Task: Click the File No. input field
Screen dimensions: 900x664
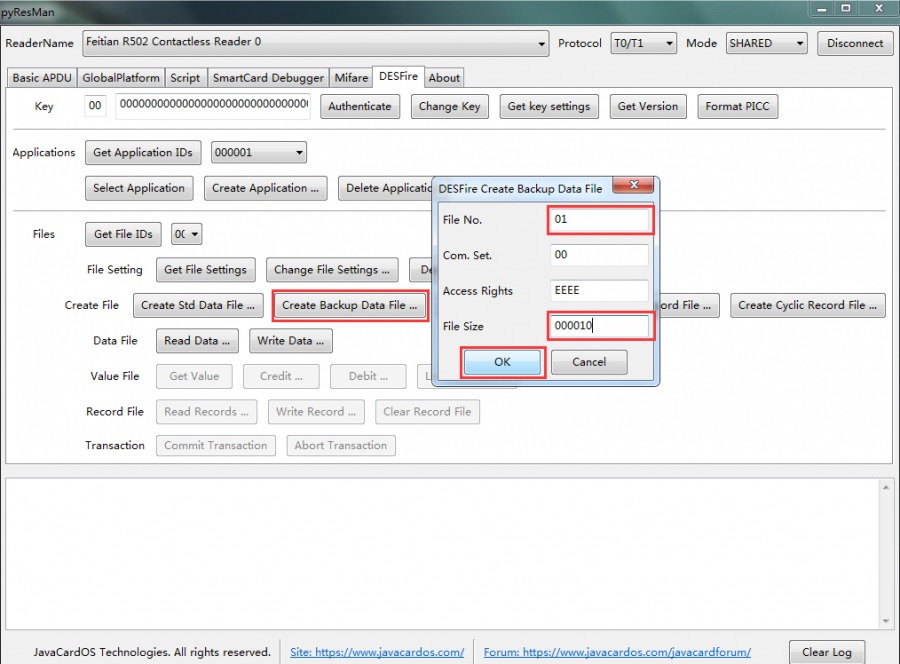Action: 599,219
